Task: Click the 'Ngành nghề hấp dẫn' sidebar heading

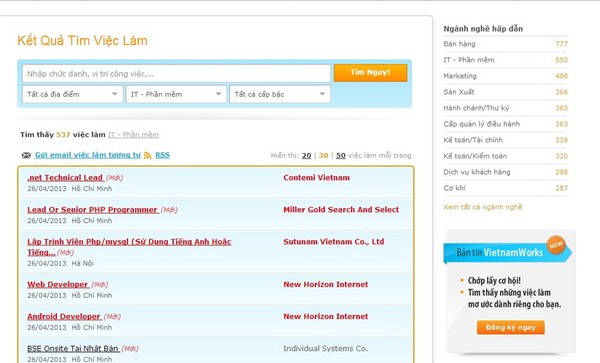Action: point(483,29)
